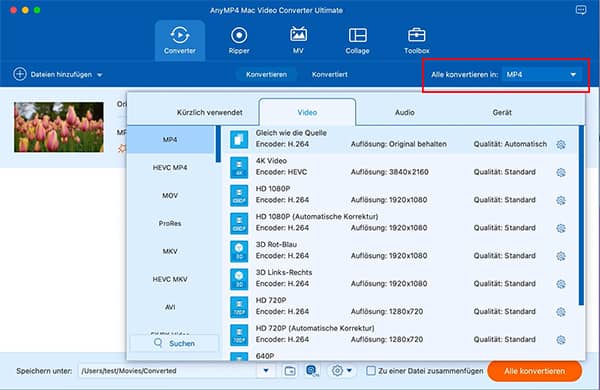Open settings gear for Gleich wie die Quelle

561,144
